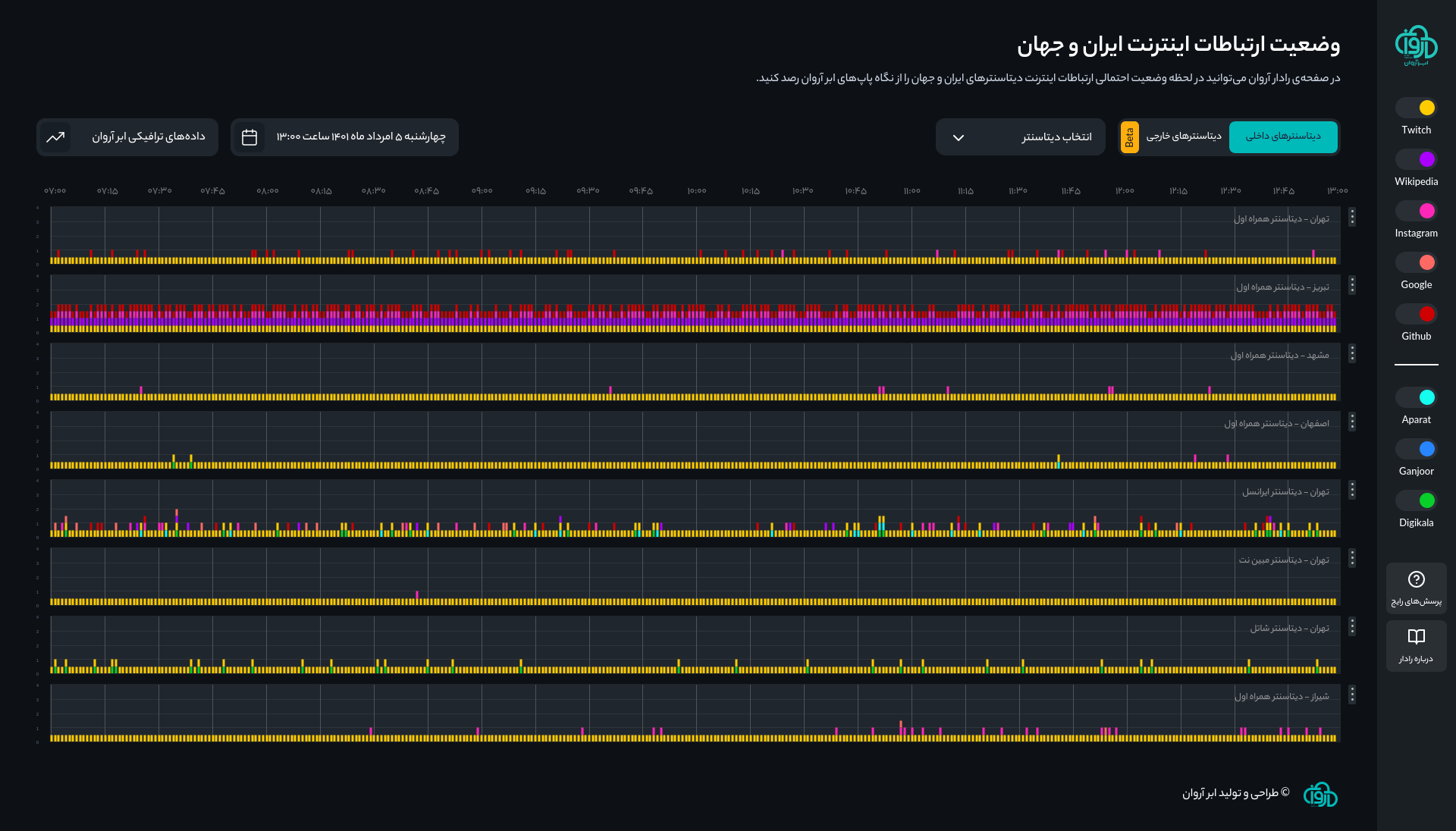1456x831 pixels.
Task: Toggle the Digikala switch
Action: [x=1416, y=500]
